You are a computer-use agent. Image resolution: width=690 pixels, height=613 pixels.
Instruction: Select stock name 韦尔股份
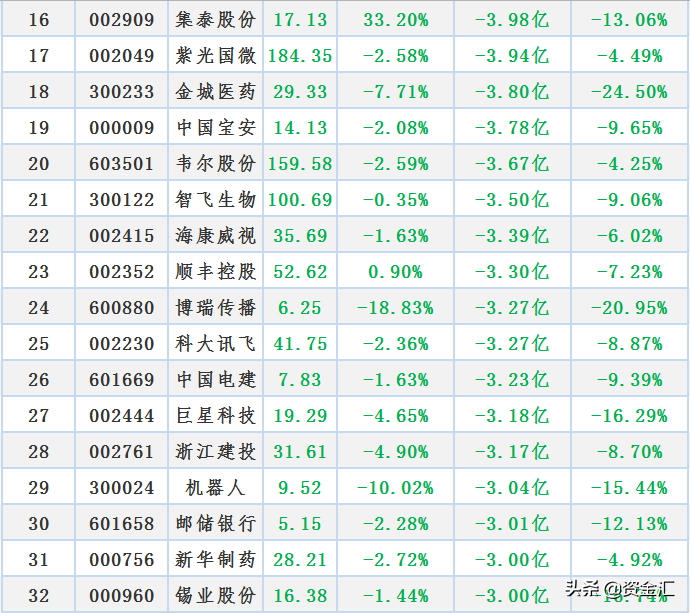tap(215, 164)
